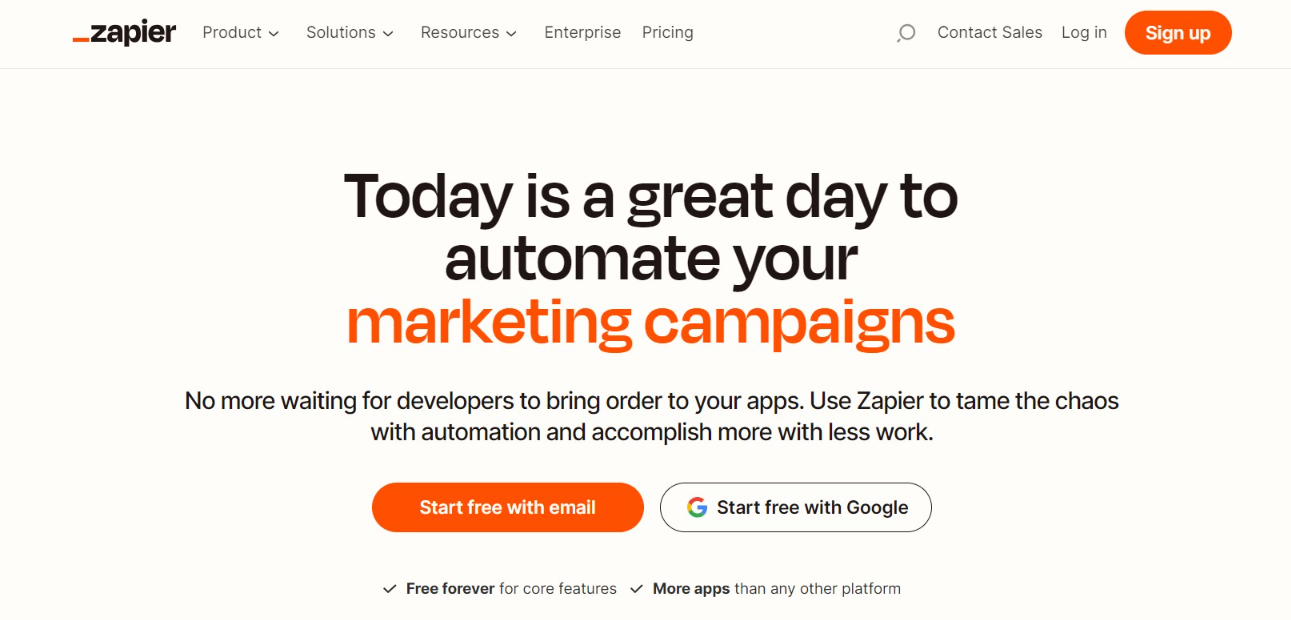Open the Pricing page
The image size is (1291, 620).
667,33
